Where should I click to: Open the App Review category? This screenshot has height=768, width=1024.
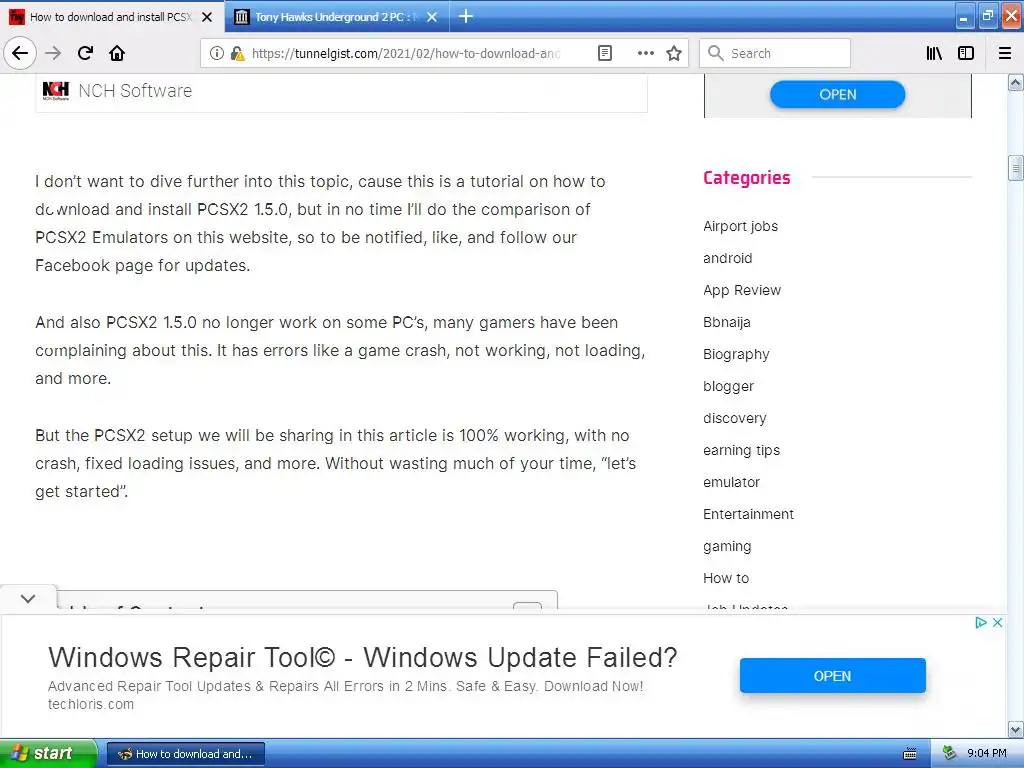click(742, 290)
